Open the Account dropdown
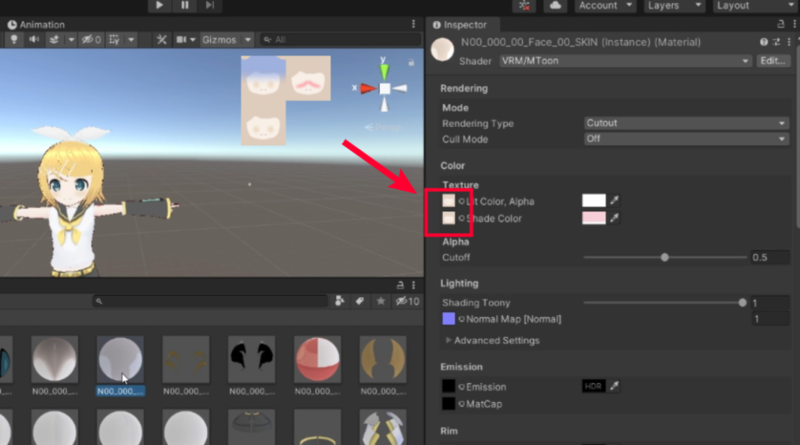This screenshot has height=445, width=800. (605, 5)
